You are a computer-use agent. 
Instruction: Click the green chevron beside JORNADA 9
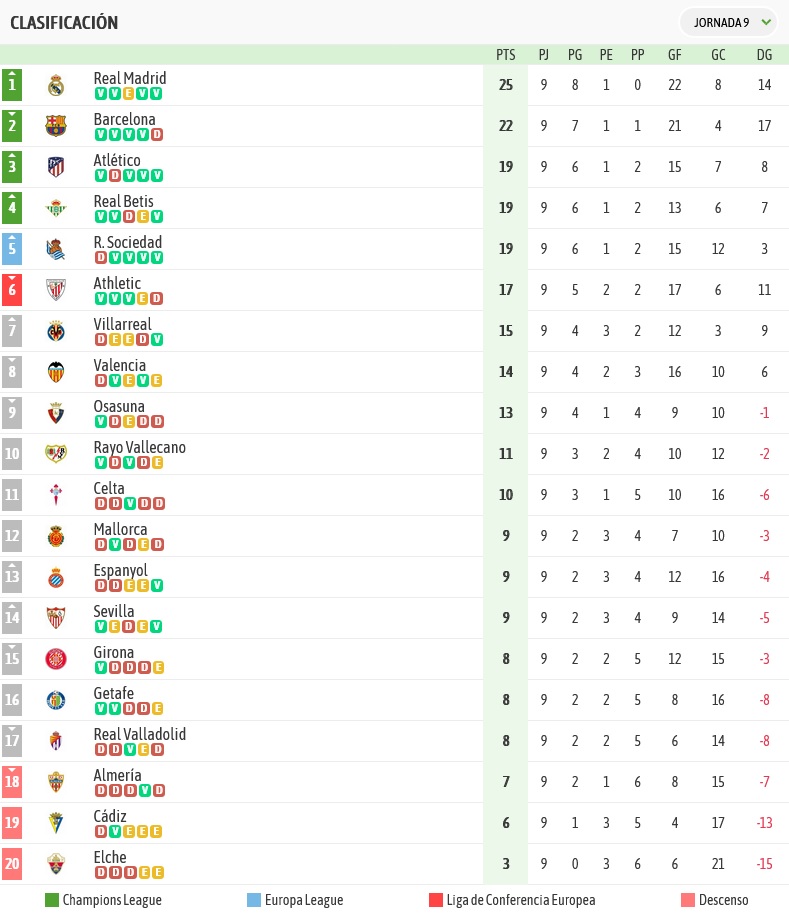(766, 23)
